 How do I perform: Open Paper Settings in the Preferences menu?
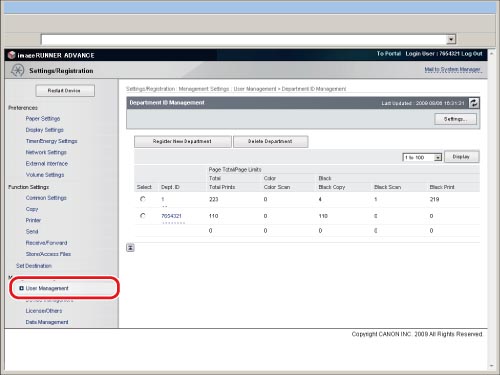pyautogui.click(x=43, y=119)
